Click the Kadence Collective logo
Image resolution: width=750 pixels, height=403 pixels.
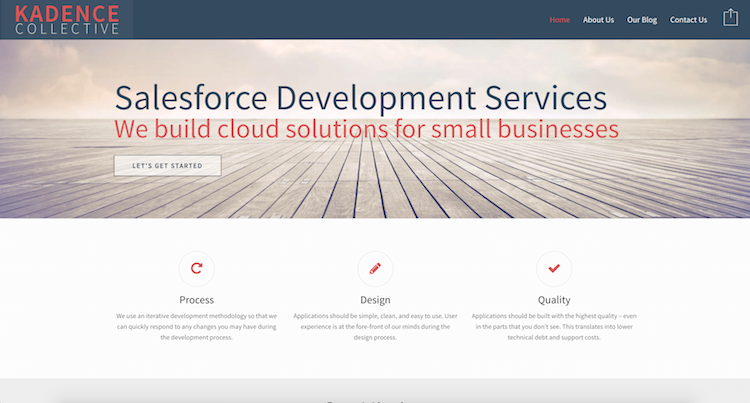coord(67,19)
